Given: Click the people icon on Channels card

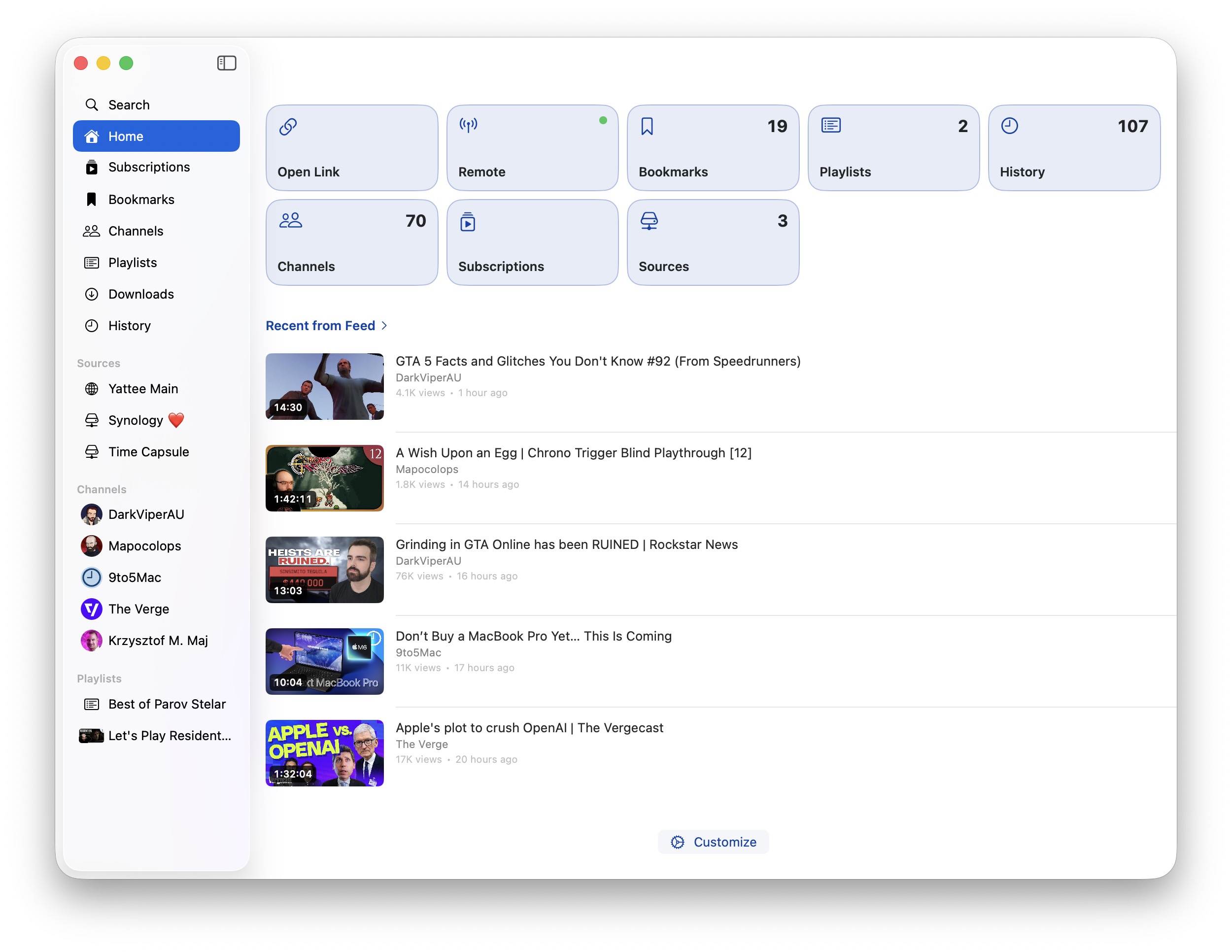Looking at the screenshot, I should coord(291,220).
